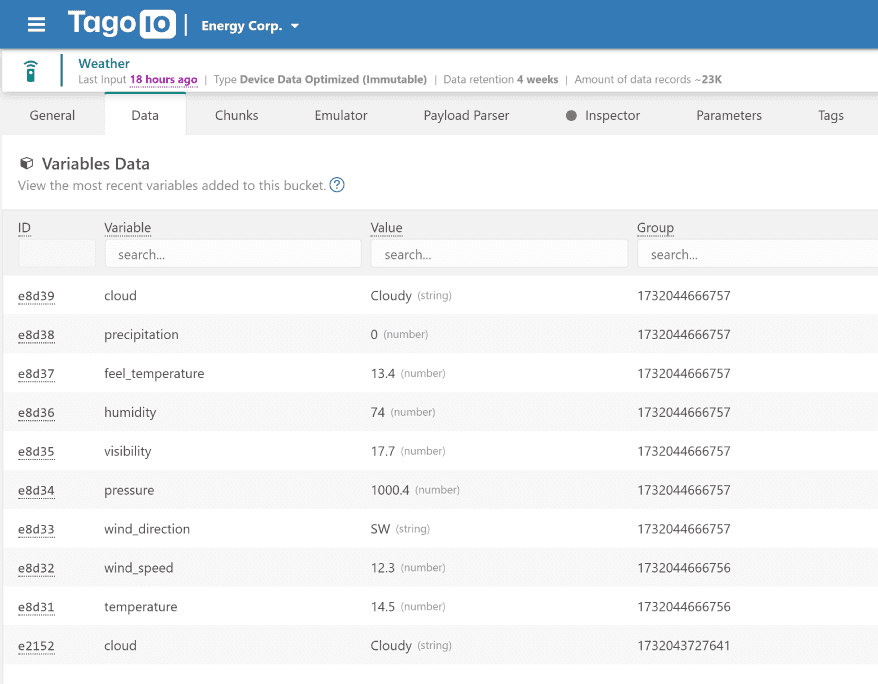
Task: Click ID e8d35
Action: pyautogui.click(x=36, y=451)
